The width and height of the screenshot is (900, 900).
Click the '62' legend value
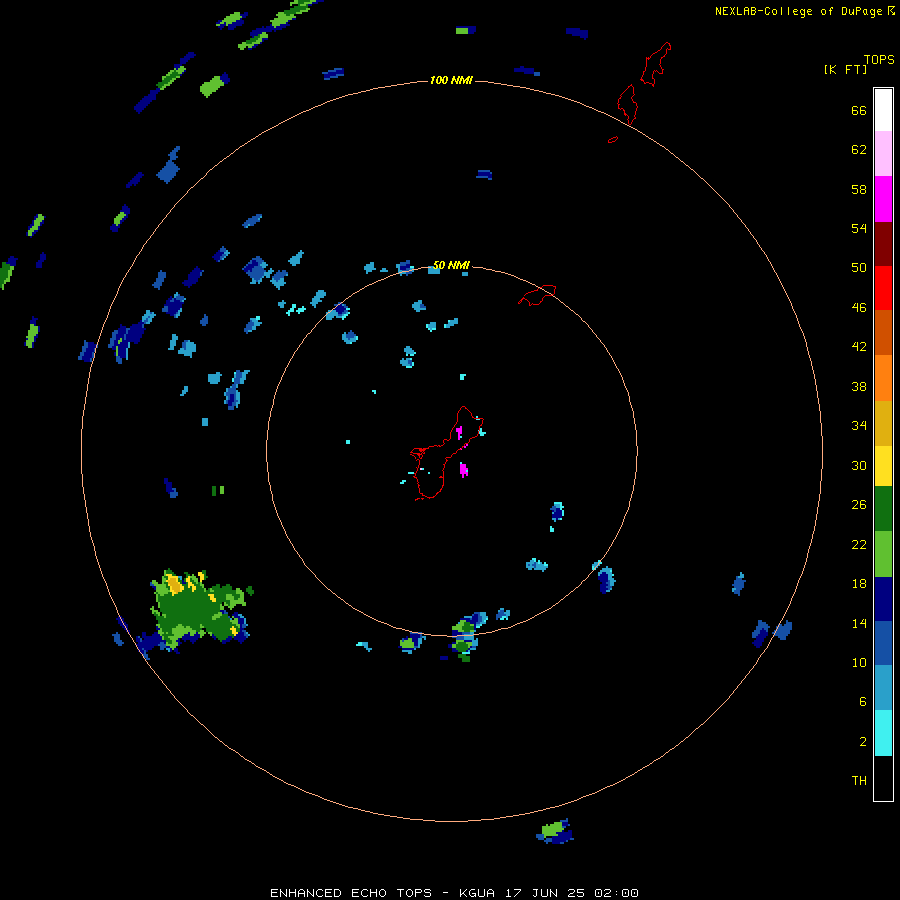[859, 150]
